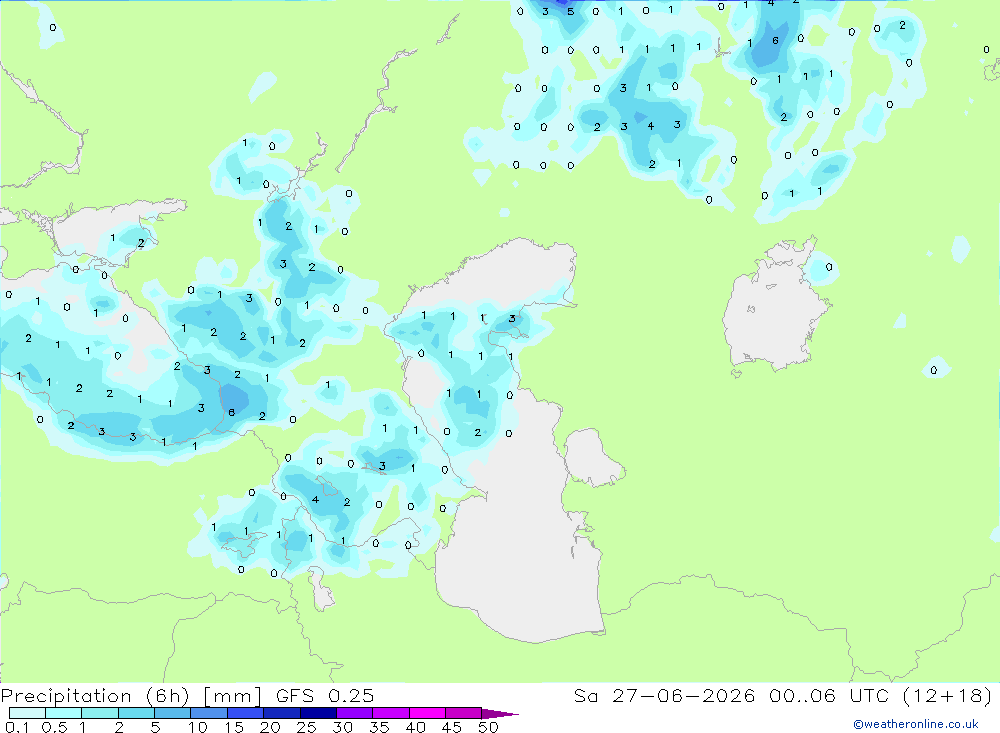The image size is (1000, 733).
Task: Select the 35–40 mm purple legend swatch
Action: click(x=390, y=713)
